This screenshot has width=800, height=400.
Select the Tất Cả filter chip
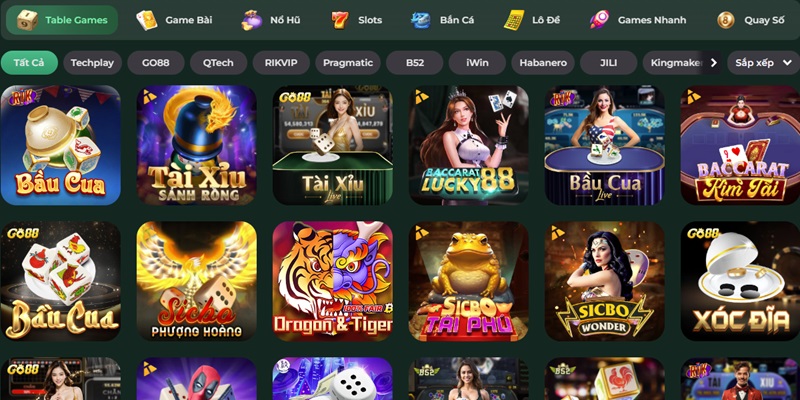pos(29,63)
